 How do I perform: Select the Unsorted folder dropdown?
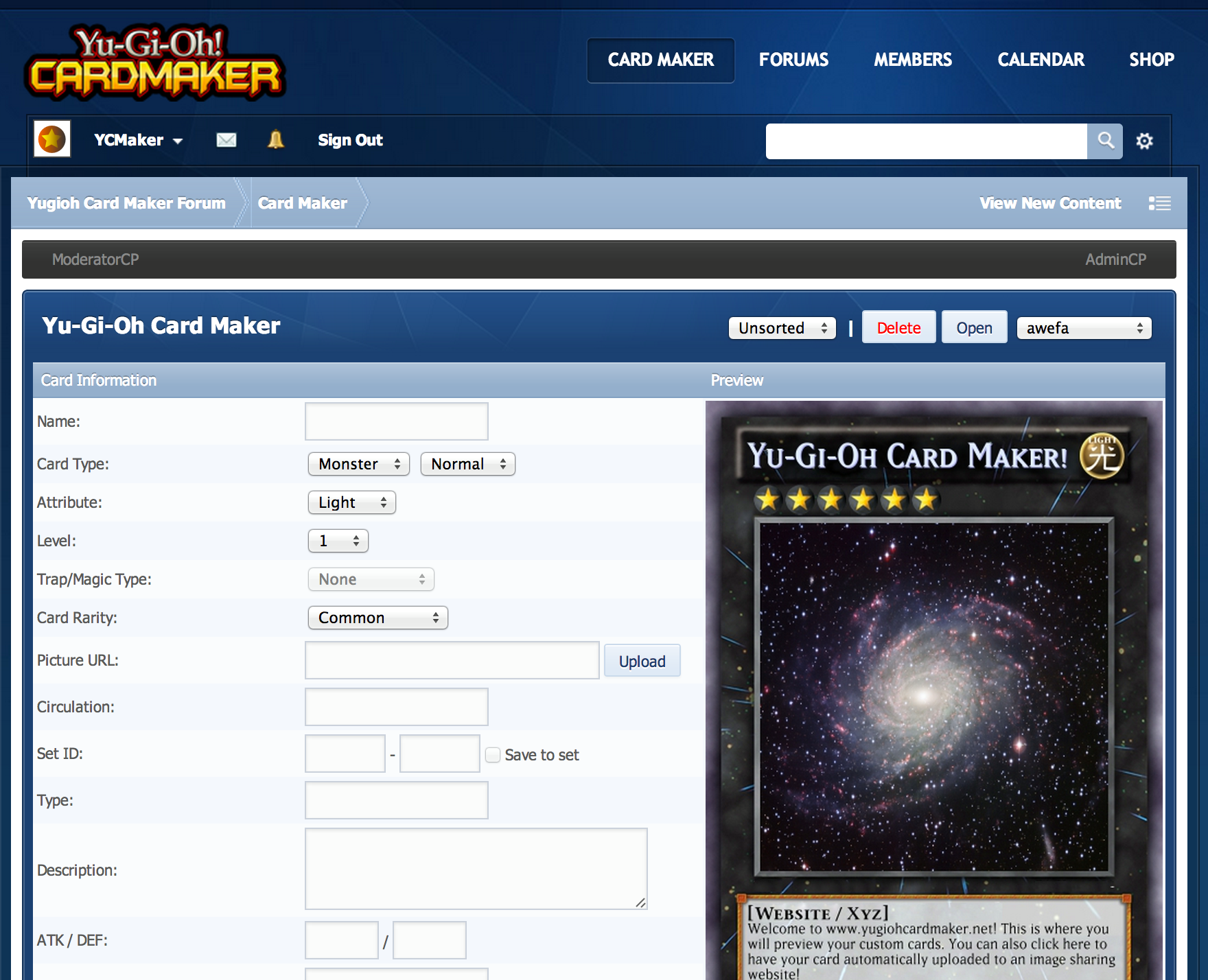(782, 328)
